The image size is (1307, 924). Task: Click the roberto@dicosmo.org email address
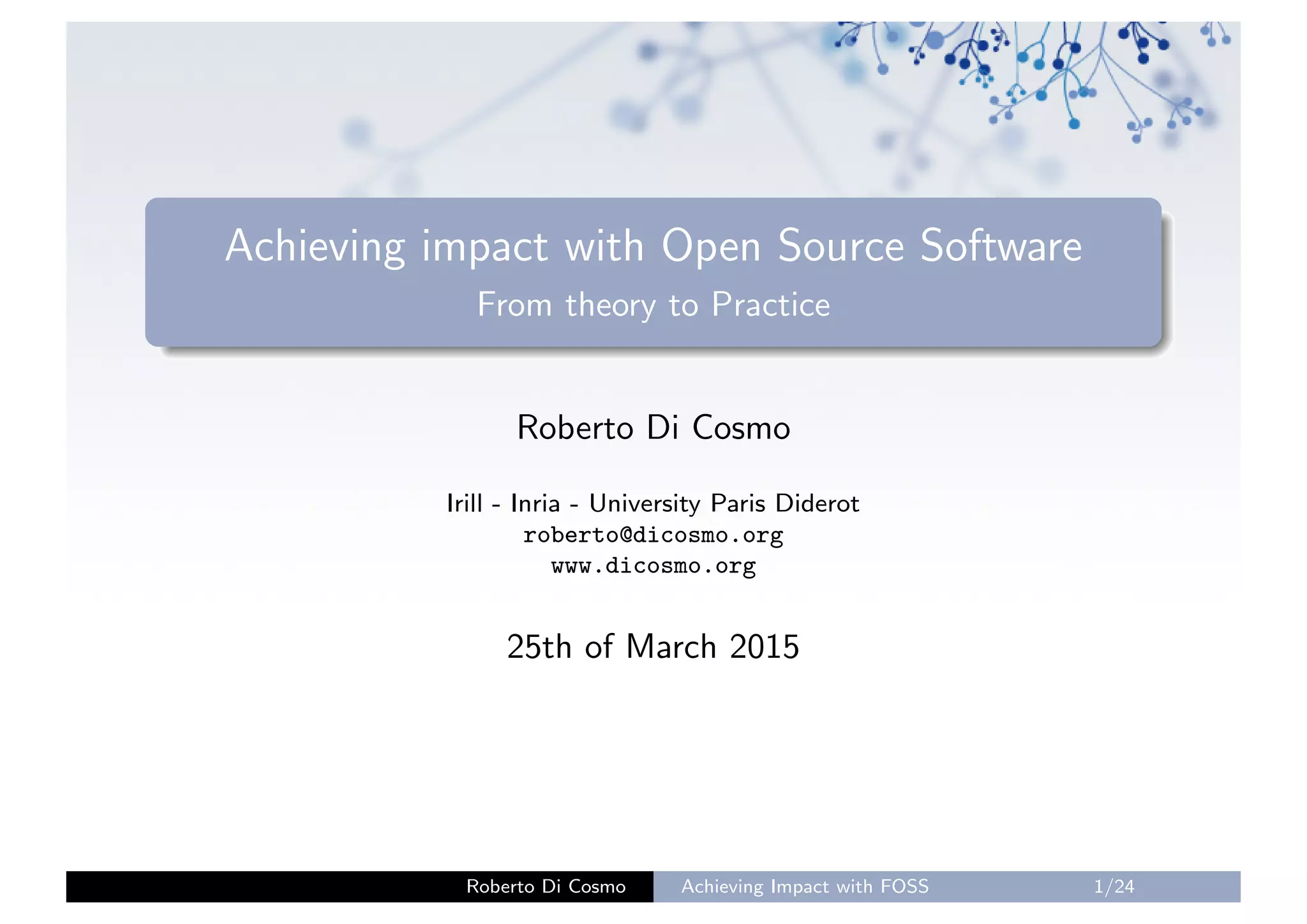click(653, 535)
